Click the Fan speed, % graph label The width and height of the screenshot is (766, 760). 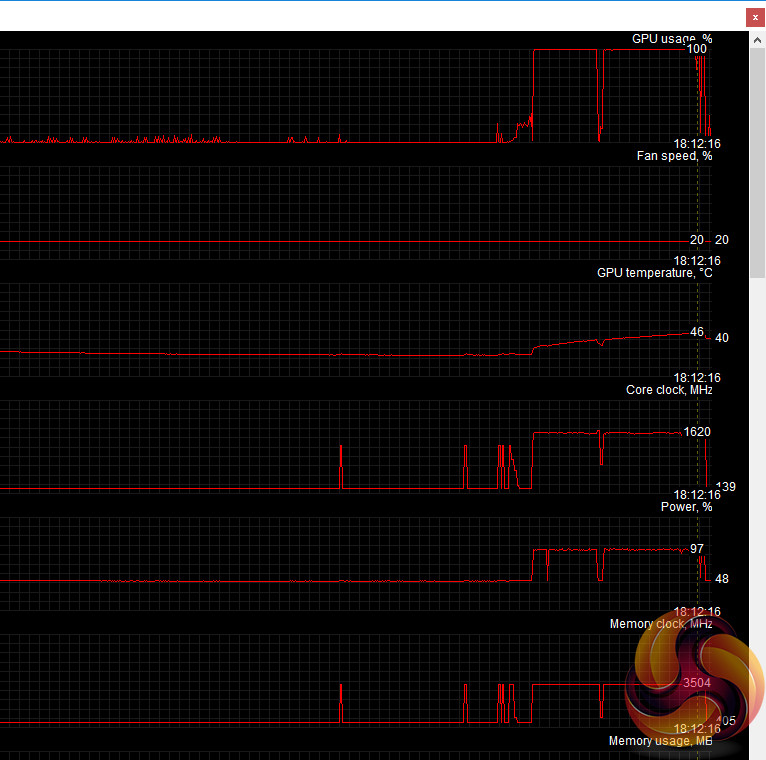(x=674, y=156)
